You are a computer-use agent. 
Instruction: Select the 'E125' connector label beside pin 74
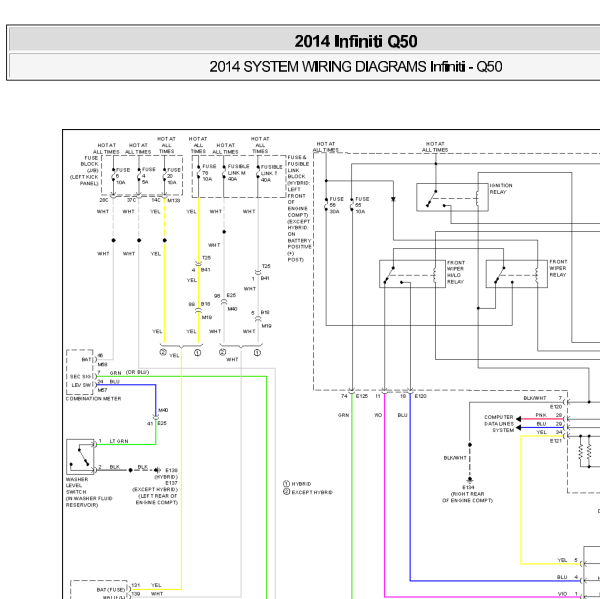point(362,396)
